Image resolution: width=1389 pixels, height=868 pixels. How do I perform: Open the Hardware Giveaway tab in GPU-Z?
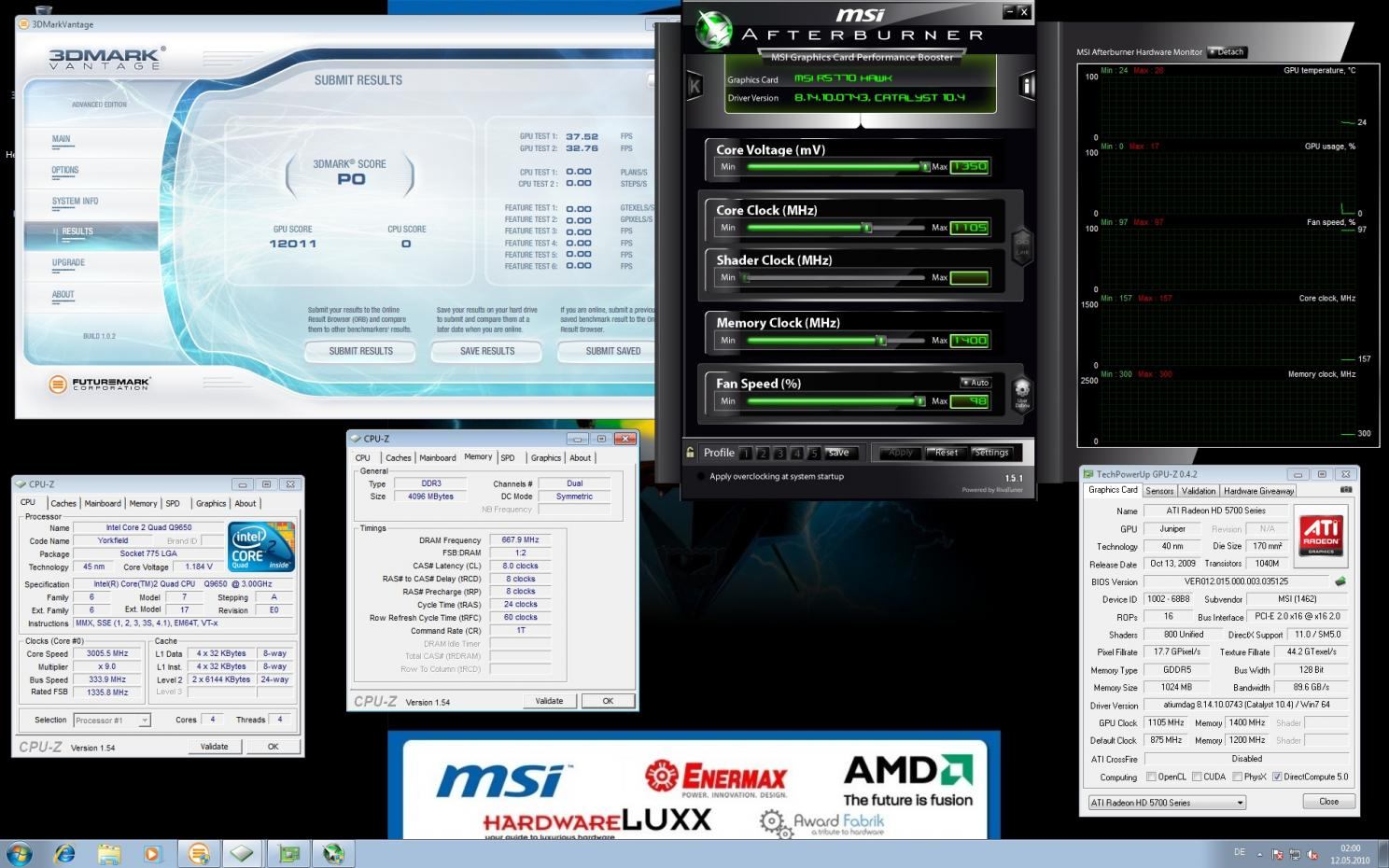click(x=1258, y=490)
